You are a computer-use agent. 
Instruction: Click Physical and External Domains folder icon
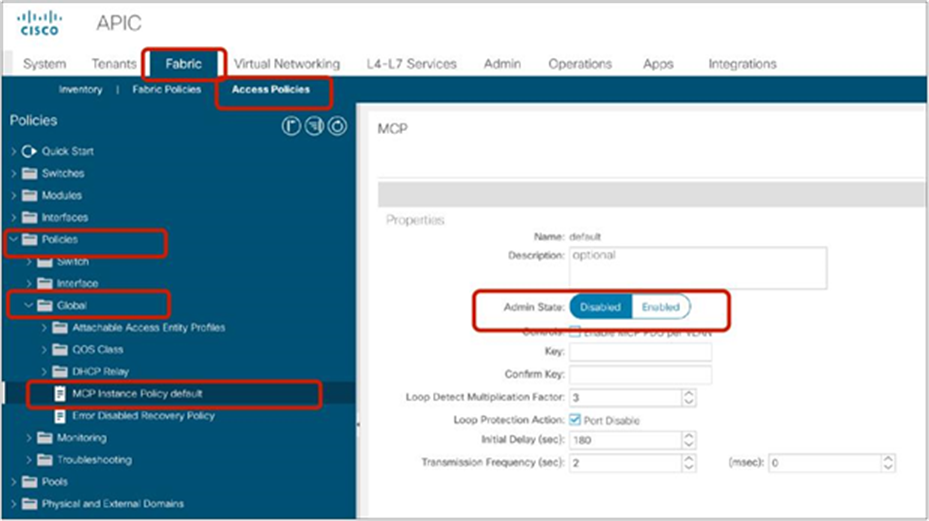click(29, 503)
